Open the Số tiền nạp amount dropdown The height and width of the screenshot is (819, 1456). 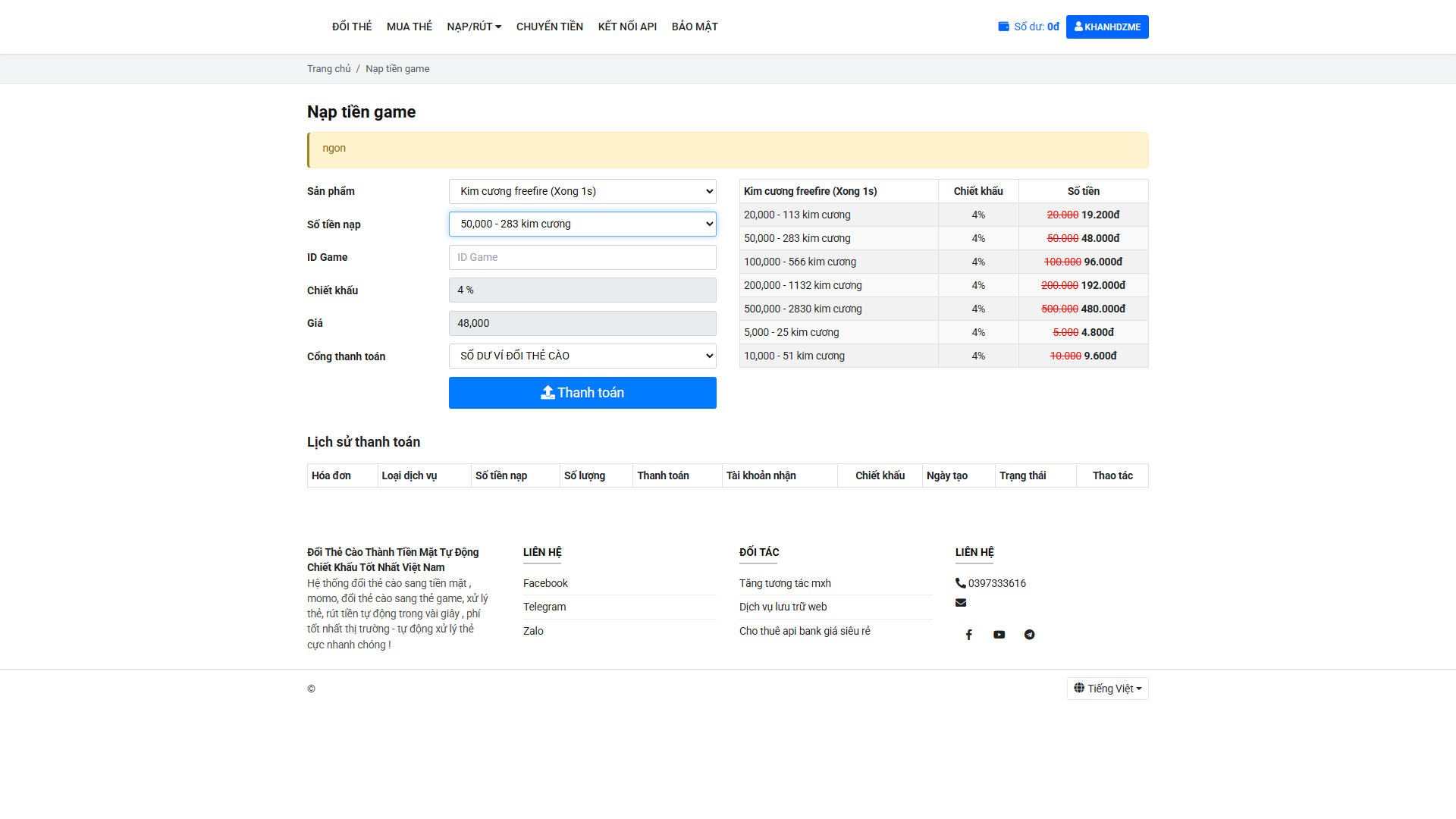pos(582,224)
